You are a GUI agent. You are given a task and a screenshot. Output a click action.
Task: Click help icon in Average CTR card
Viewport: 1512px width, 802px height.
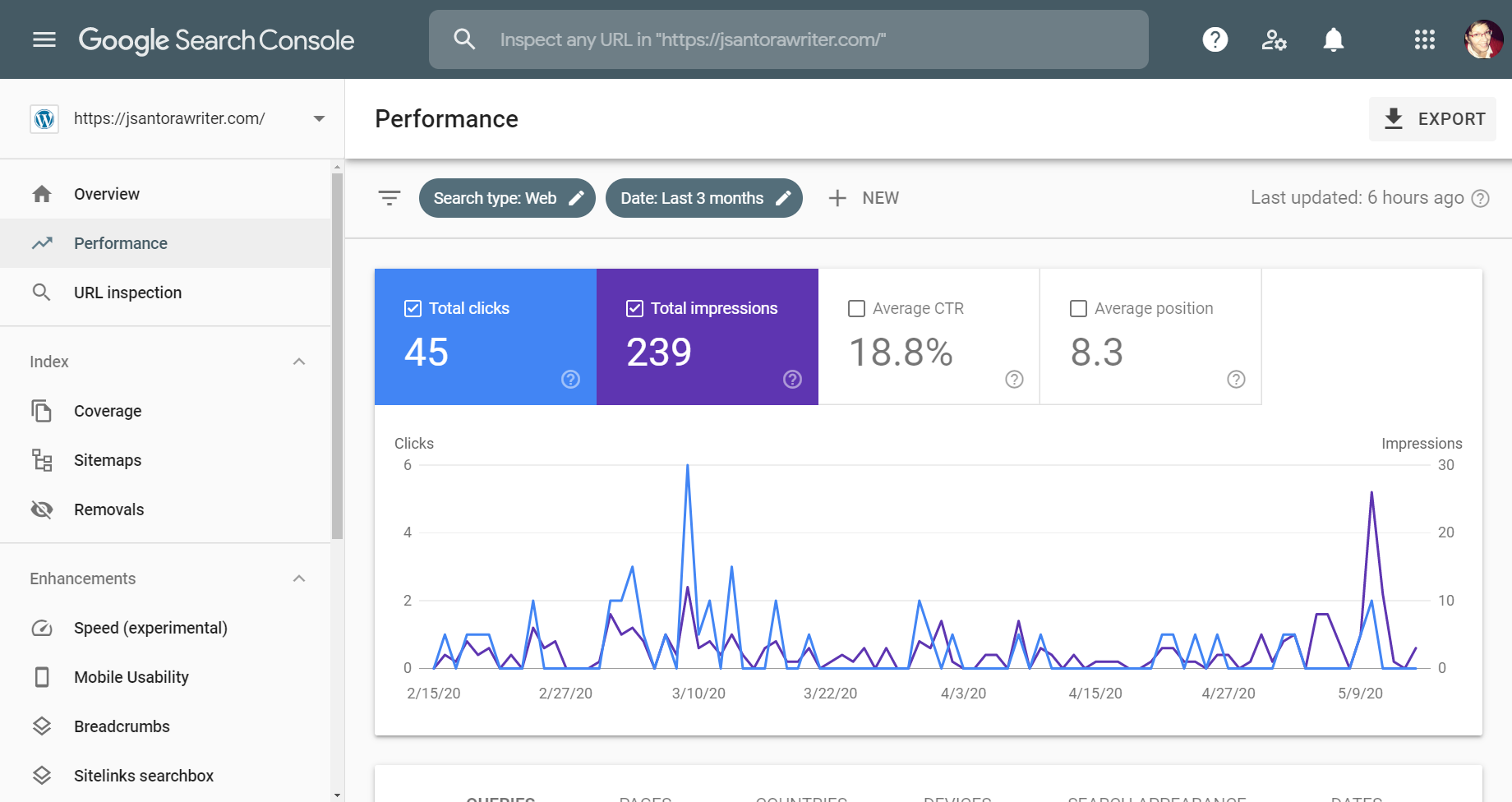pyautogui.click(x=1014, y=379)
